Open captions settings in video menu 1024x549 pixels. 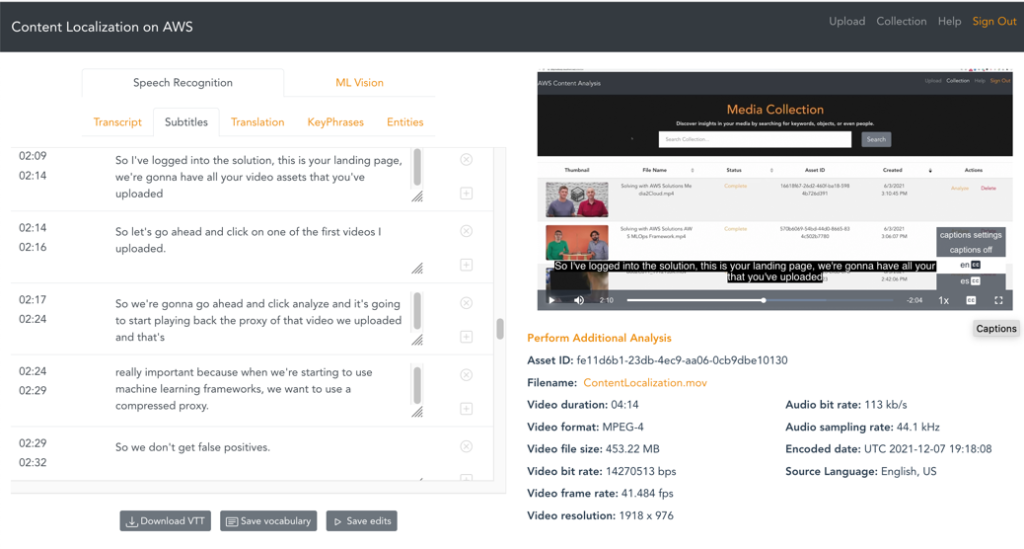(x=970, y=235)
